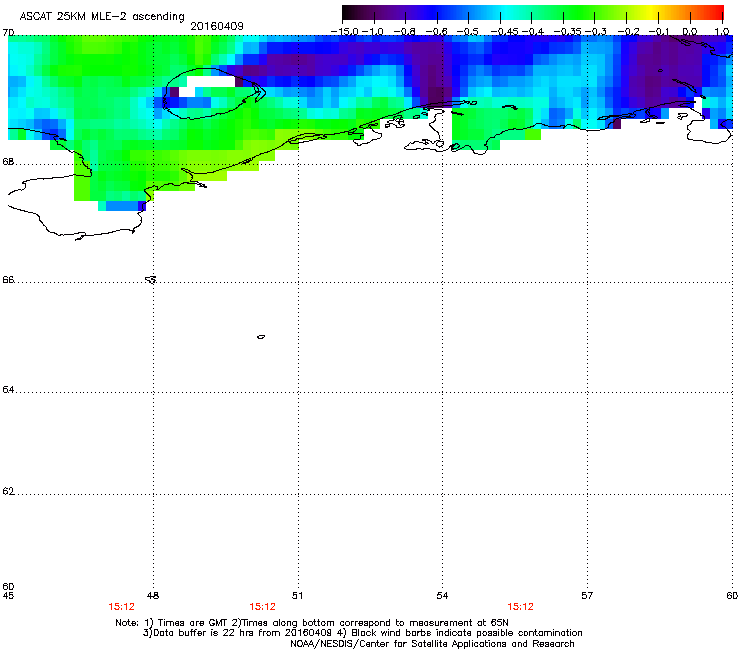Click the 'ASCAT 25KM MLE-2 ascending' title
740x650 pixels.
pos(102,16)
